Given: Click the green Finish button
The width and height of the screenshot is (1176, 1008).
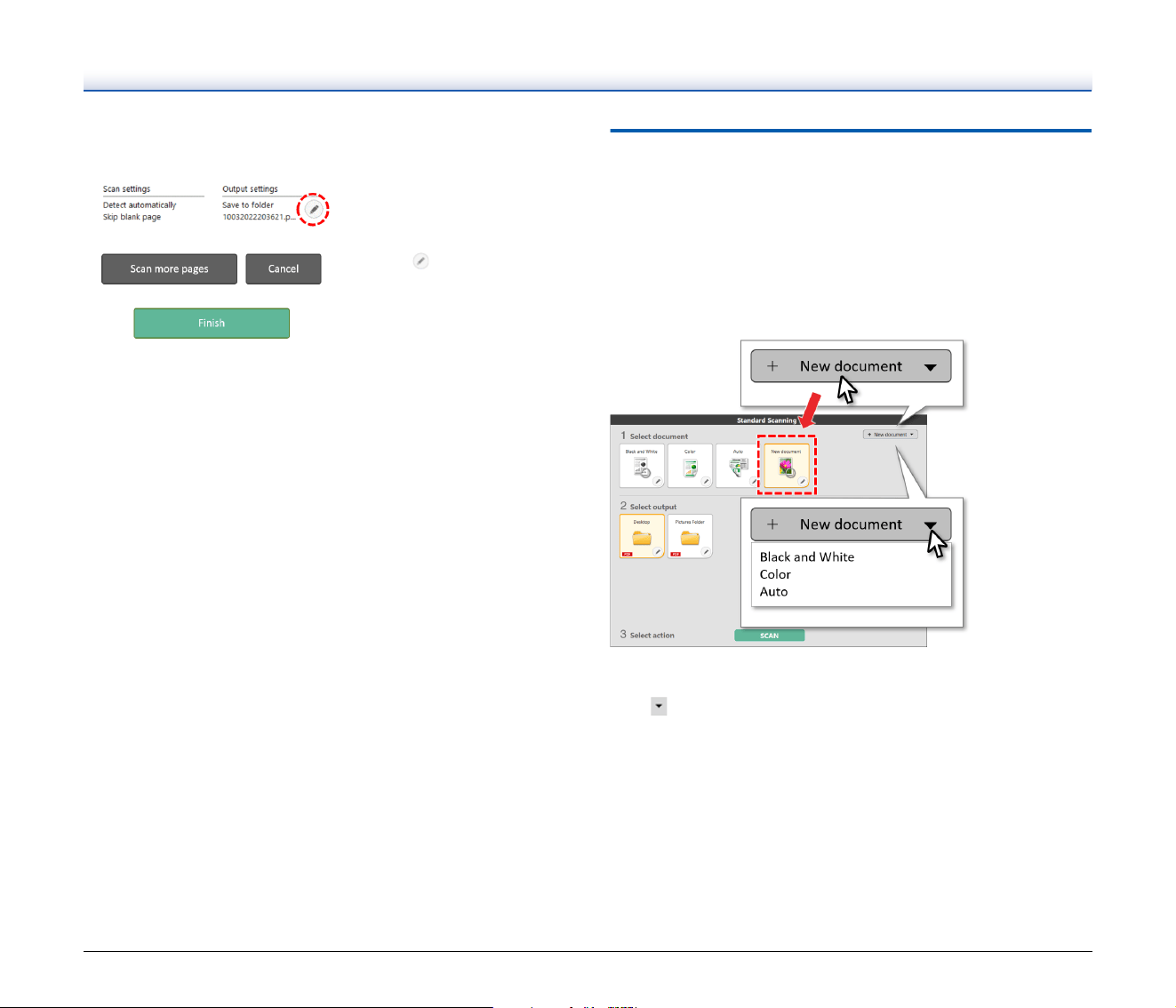Looking at the screenshot, I should (212, 324).
